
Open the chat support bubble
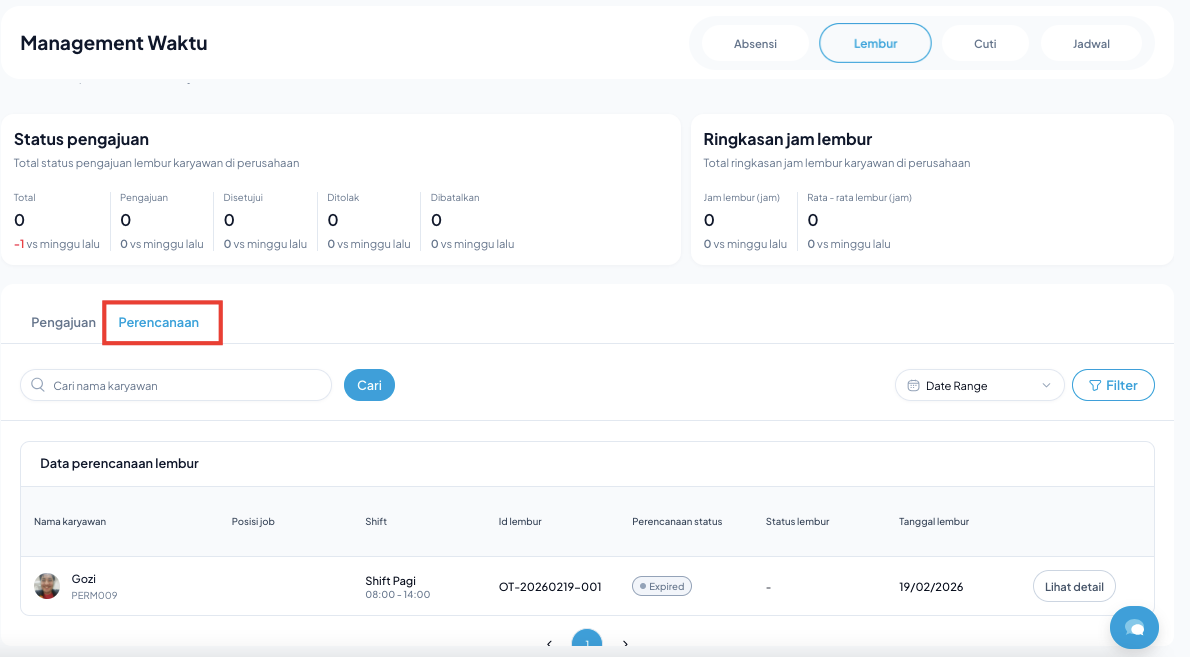point(1134,627)
